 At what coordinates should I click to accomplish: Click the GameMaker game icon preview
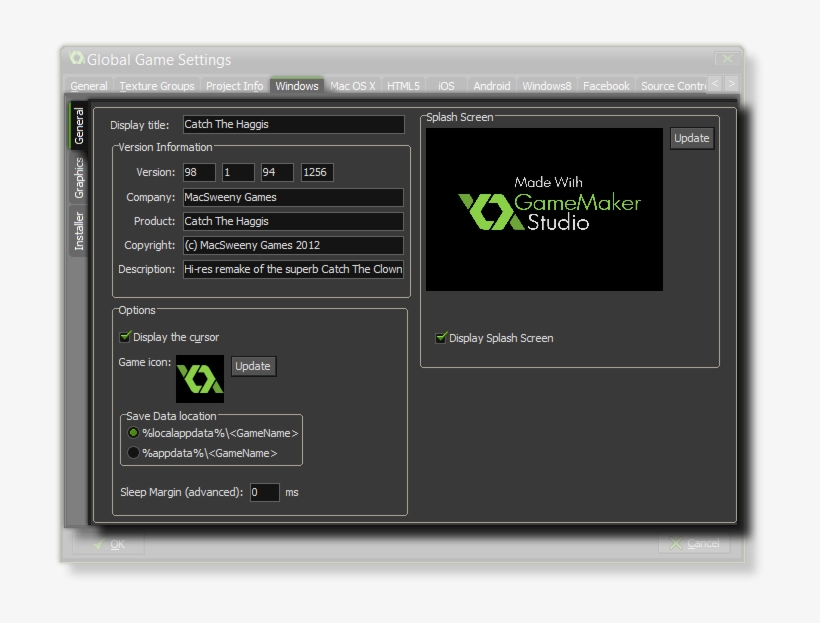point(200,379)
